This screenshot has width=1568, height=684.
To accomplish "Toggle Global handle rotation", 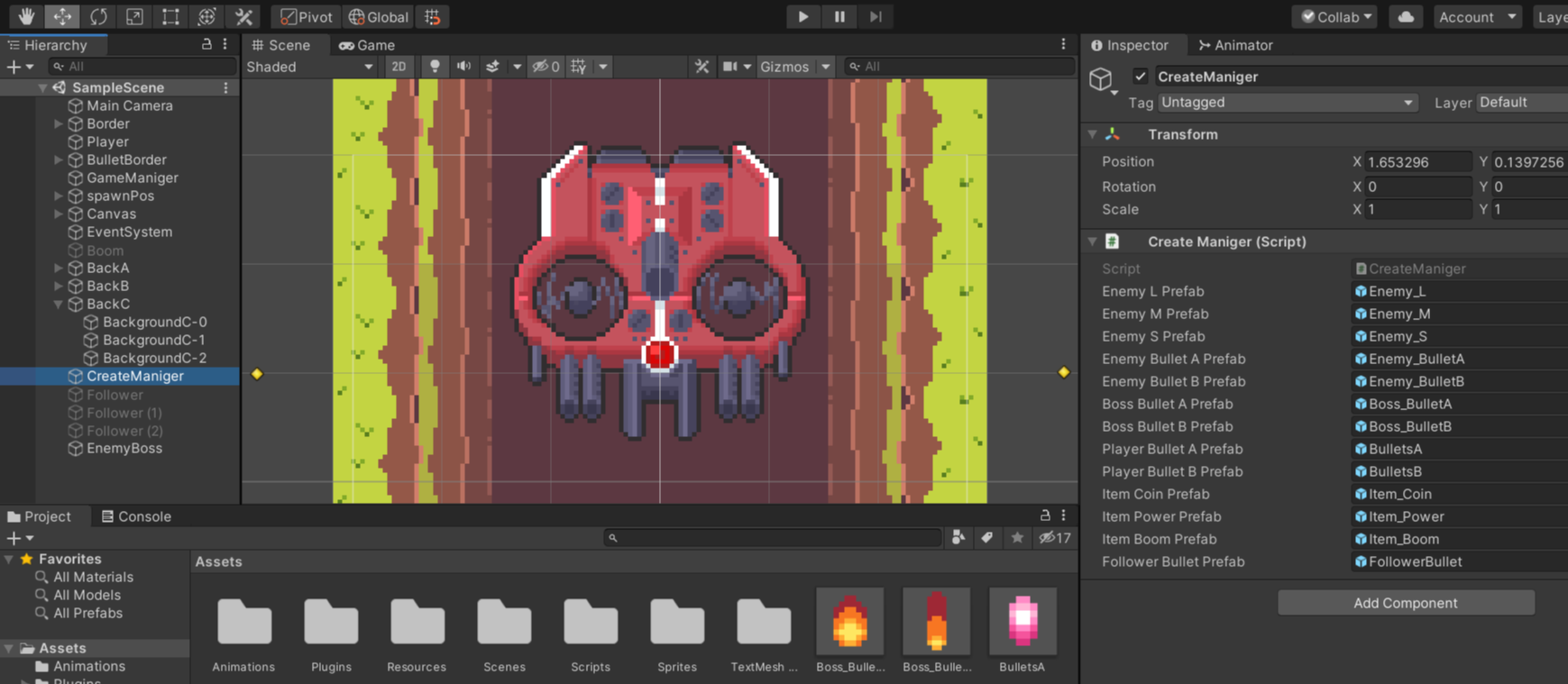I will click(x=379, y=16).
